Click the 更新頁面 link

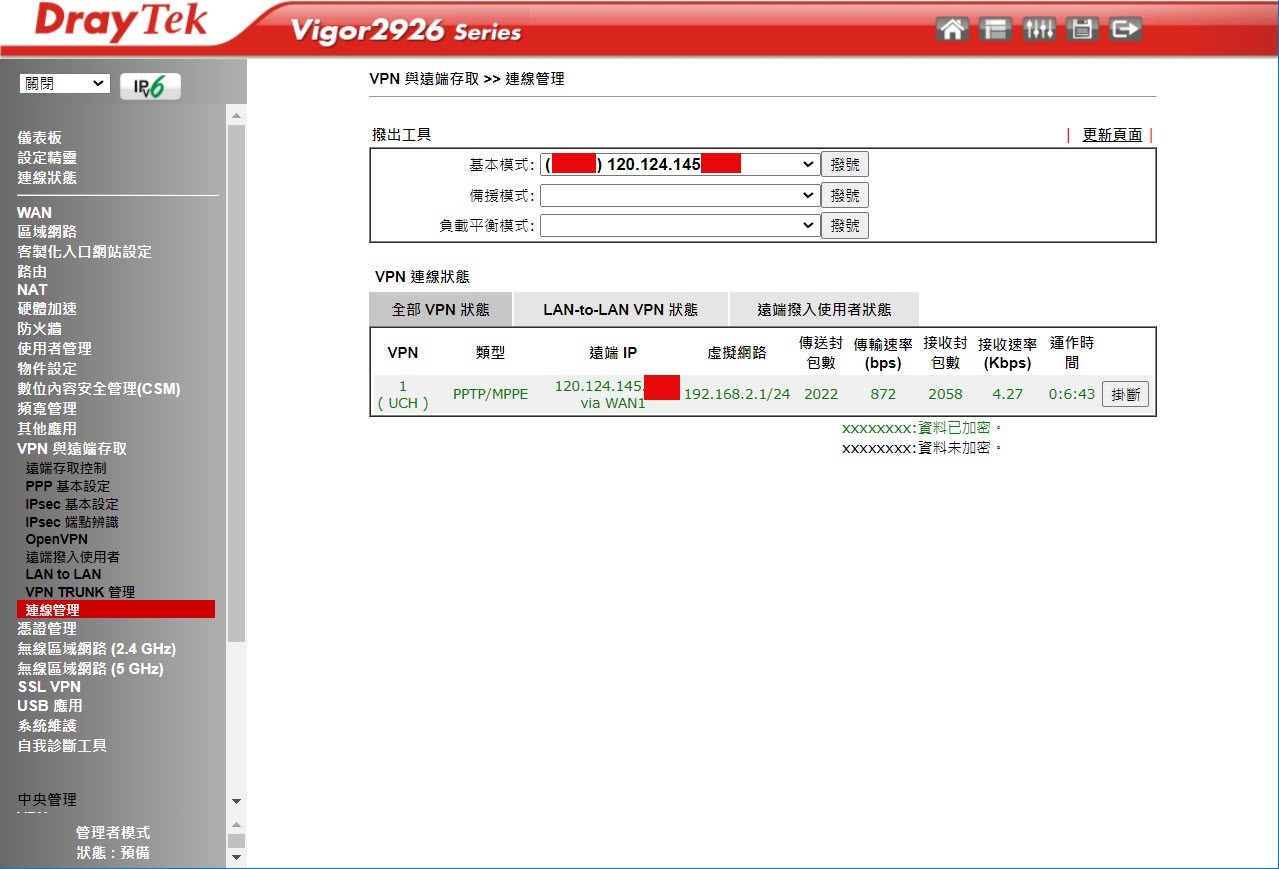[1112, 135]
